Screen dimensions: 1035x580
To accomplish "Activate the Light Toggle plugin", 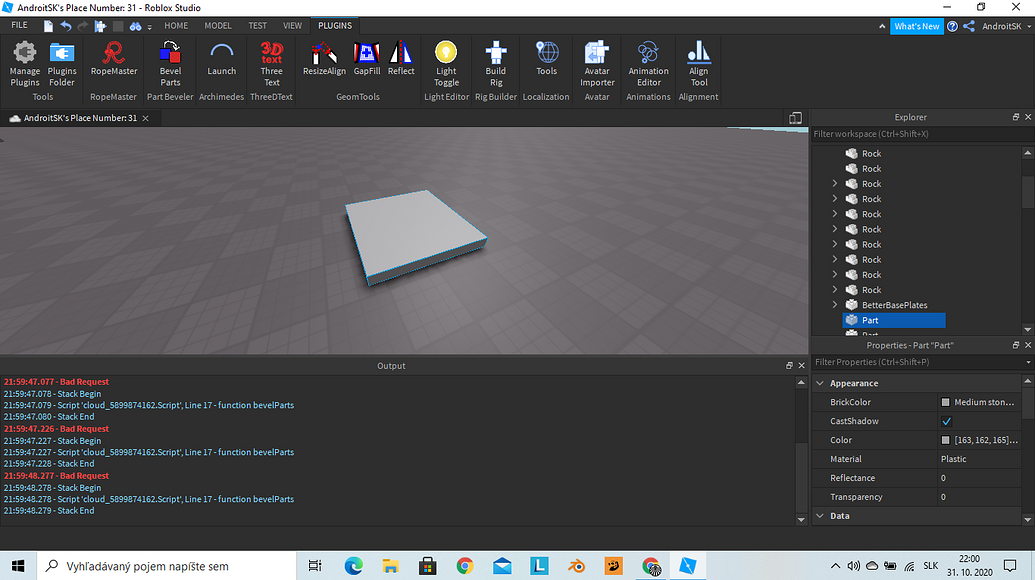I will tap(446, 64).
